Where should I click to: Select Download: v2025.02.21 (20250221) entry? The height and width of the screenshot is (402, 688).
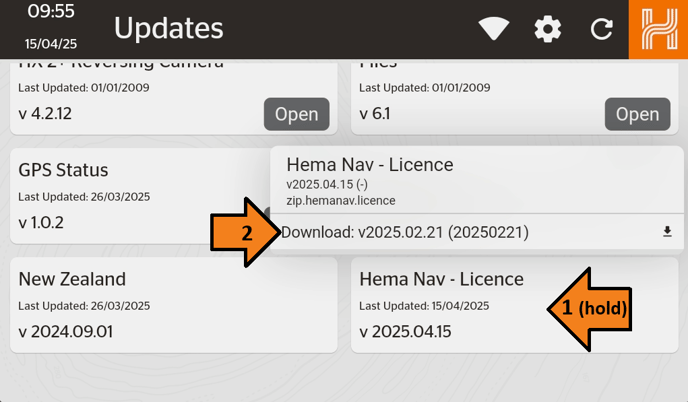tap(477, 232)
